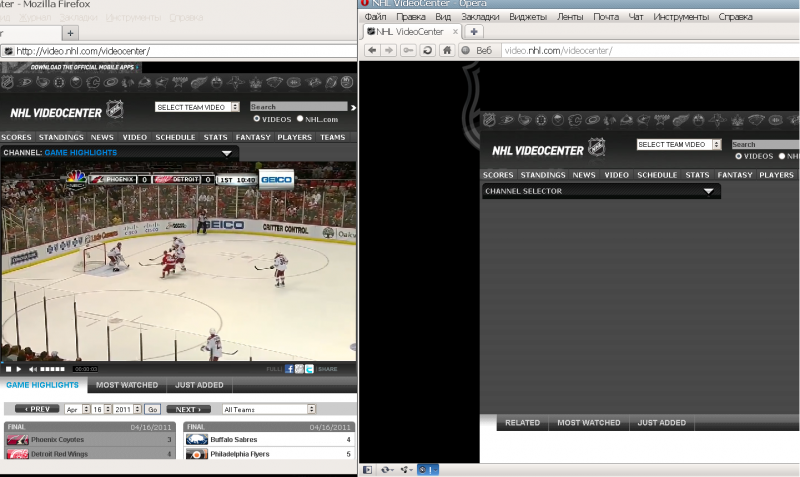Image resolution: width=800 pixels, height=477 pixels.
Task: Select NHL.com radio in Firefox page
Action: [300, 119]
